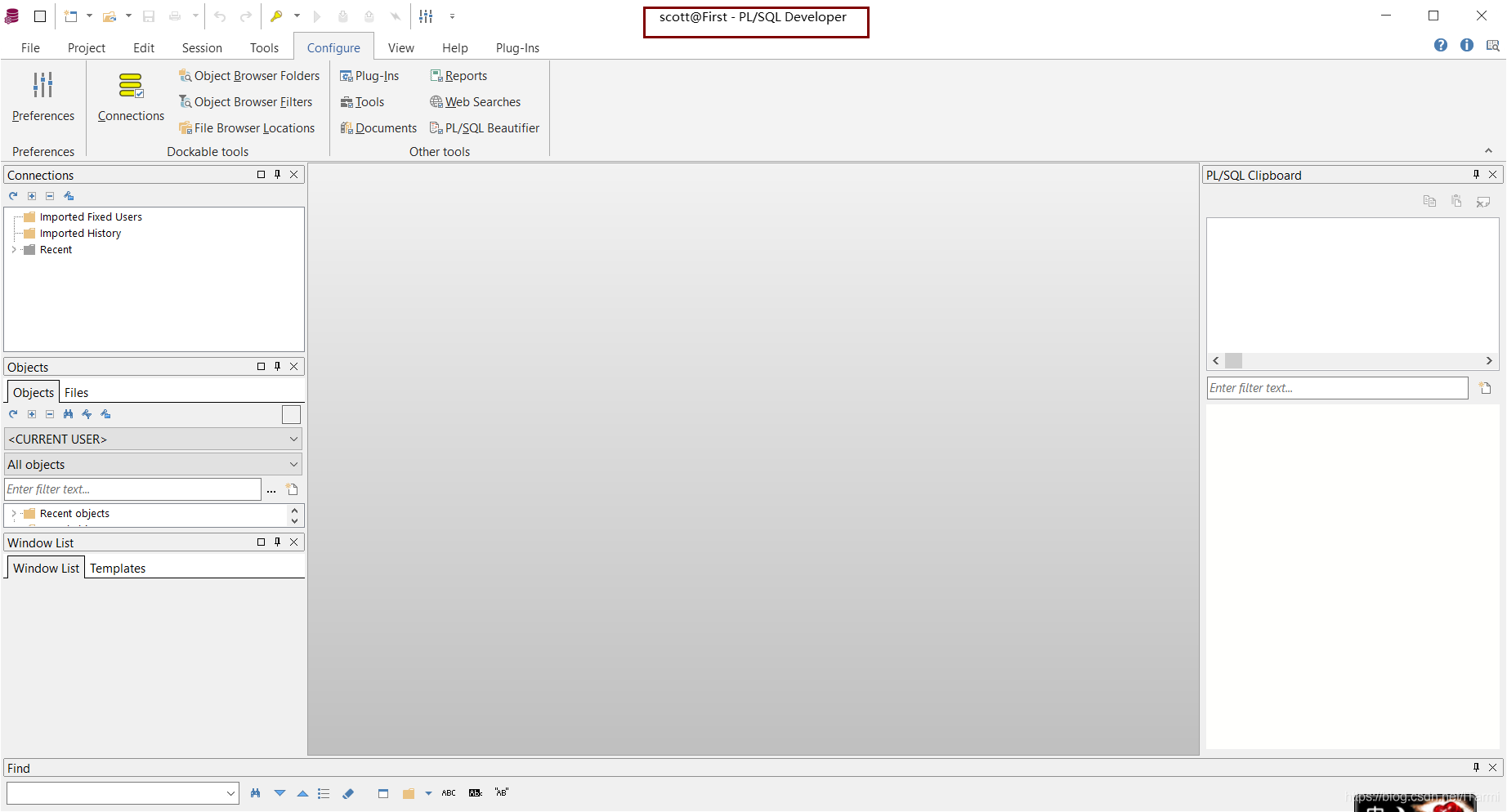The height and width of the screenshot is (812, 1507).
Task: Toggle pin on the Window List panel
Action: point(278,542)
